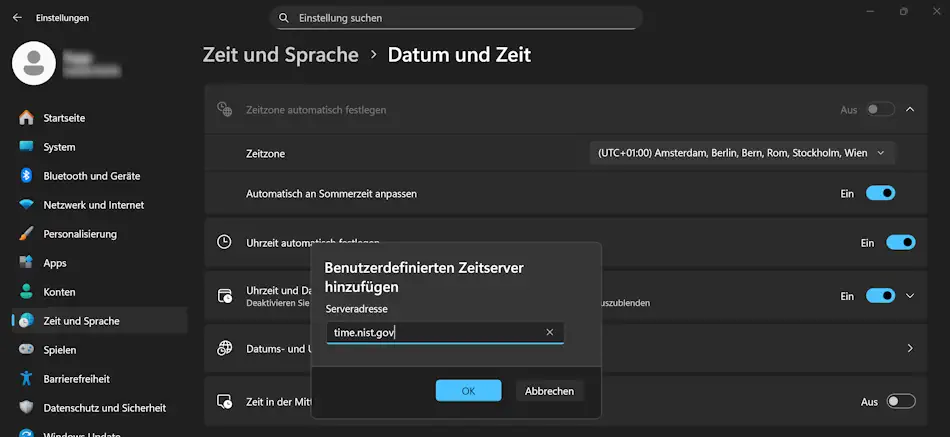The height and width of the screenshot is (437, 950).
Task: Toggle Zeitzone automatisch festlegen switch
Action: click(880, 110)
